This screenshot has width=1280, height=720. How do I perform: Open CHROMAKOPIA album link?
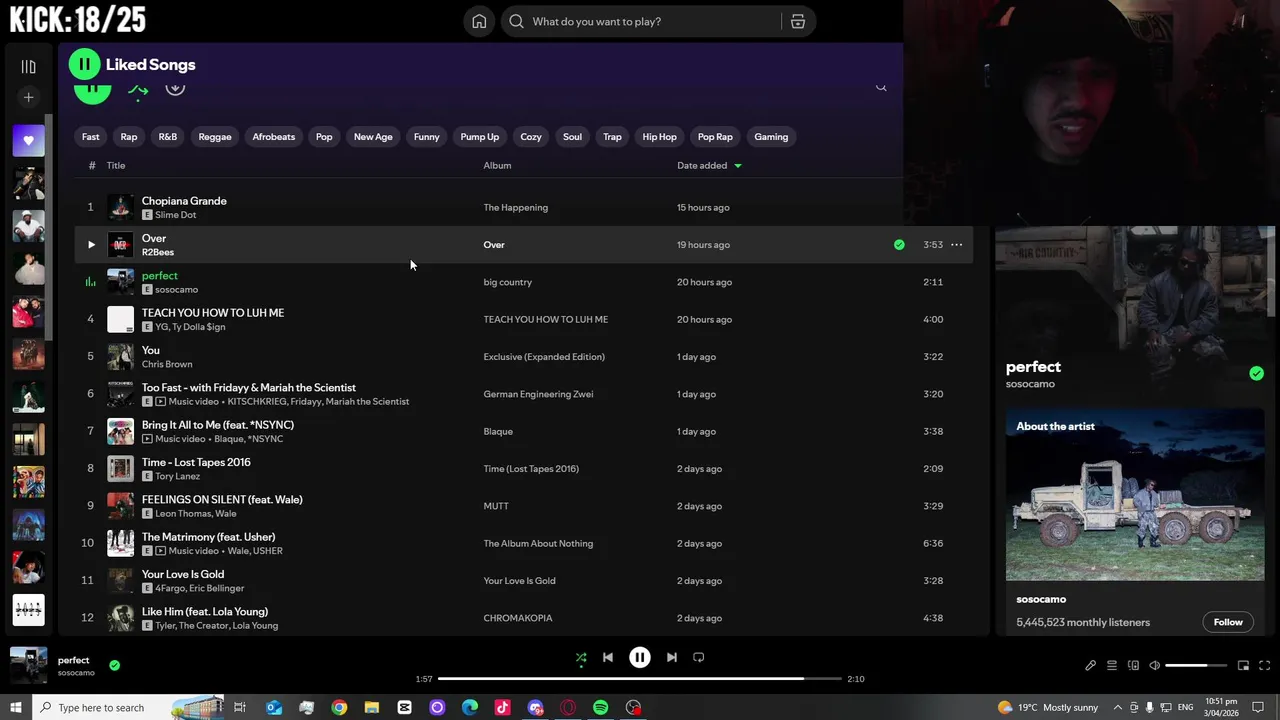[518, 618]
